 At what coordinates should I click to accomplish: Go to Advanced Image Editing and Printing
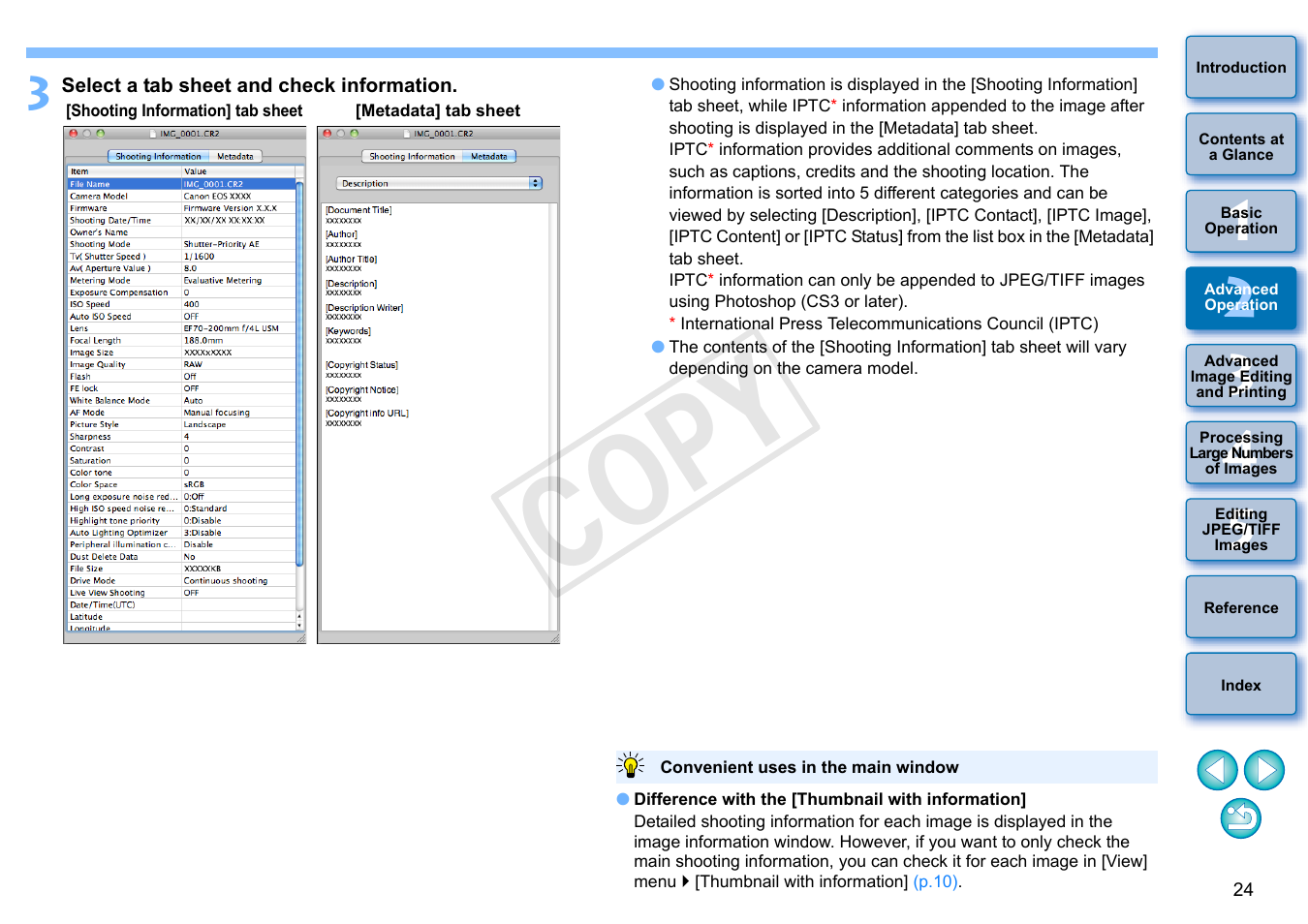pyautogui.click(x=1240, y=376)
